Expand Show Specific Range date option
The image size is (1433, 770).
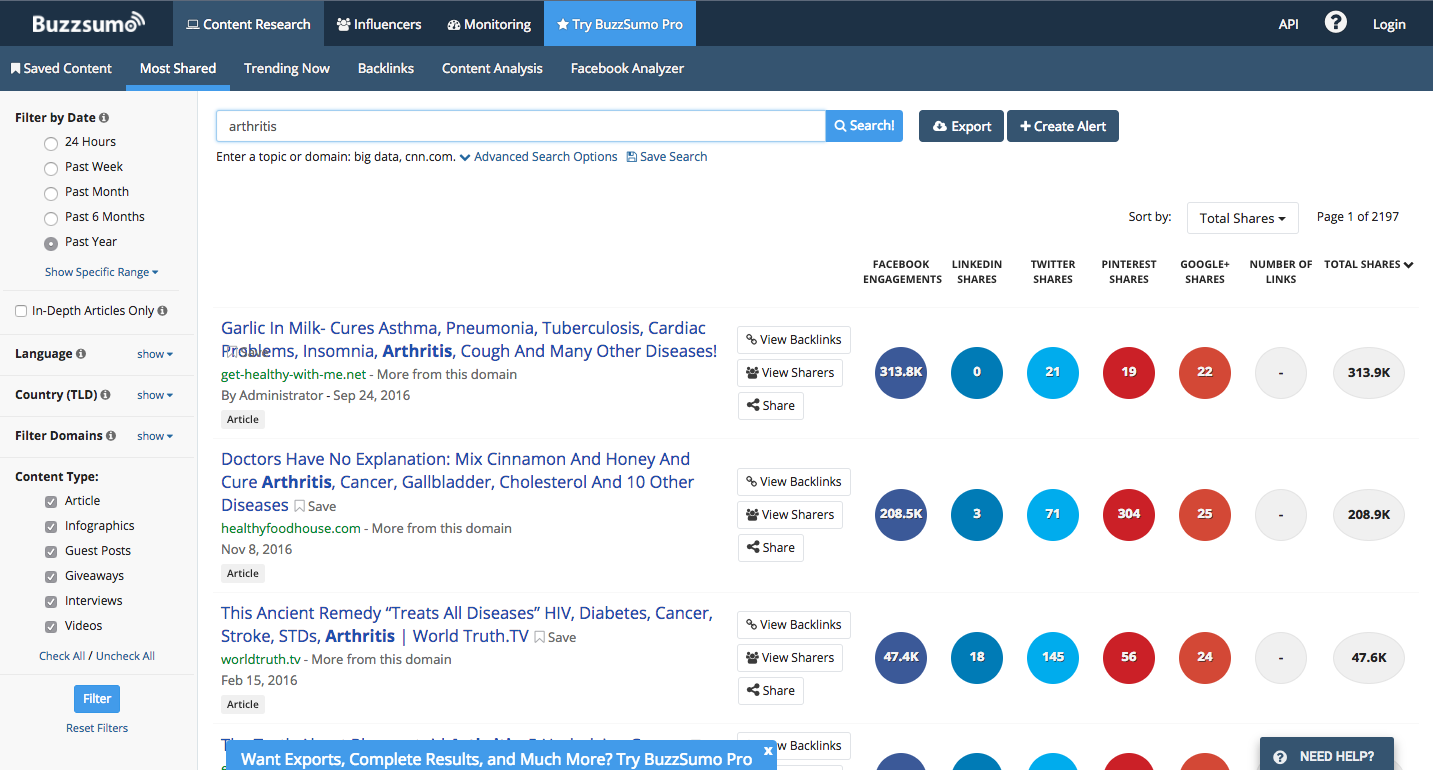101,272
